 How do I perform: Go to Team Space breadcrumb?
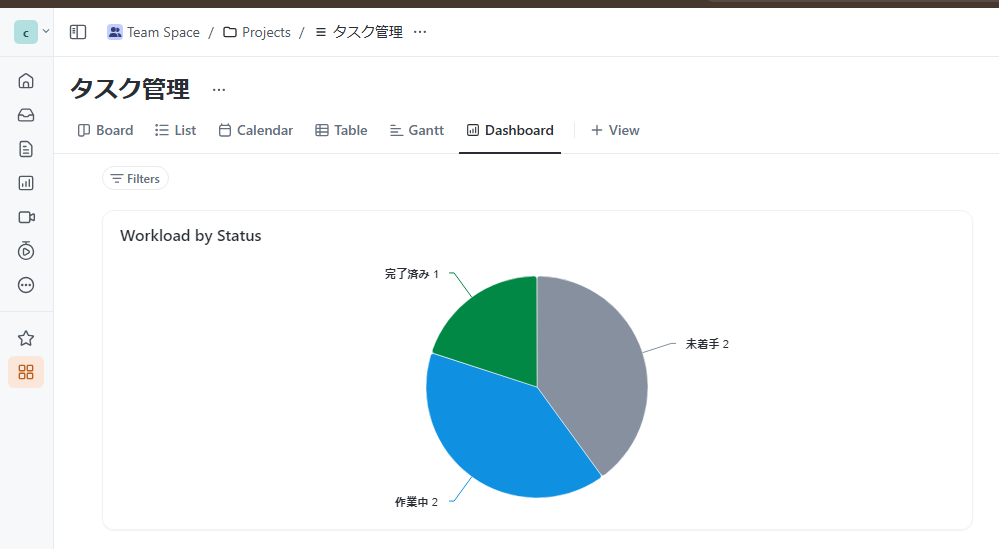(154, 32)
